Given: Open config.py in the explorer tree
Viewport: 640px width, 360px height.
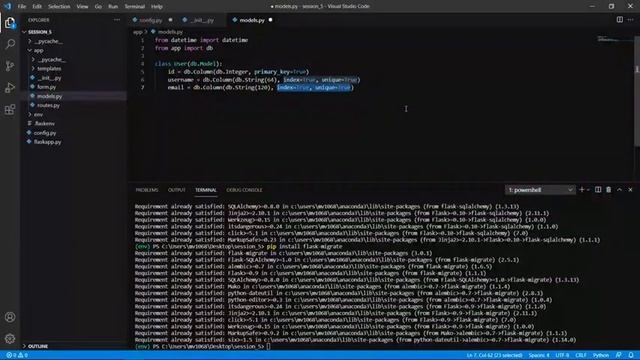Looking at the screenshot, I should point(45,133).
